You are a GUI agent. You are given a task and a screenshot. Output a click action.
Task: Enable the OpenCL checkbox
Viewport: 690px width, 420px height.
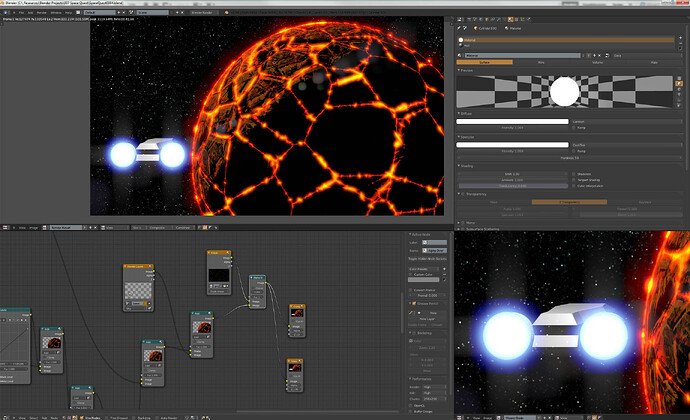[411, 405]
